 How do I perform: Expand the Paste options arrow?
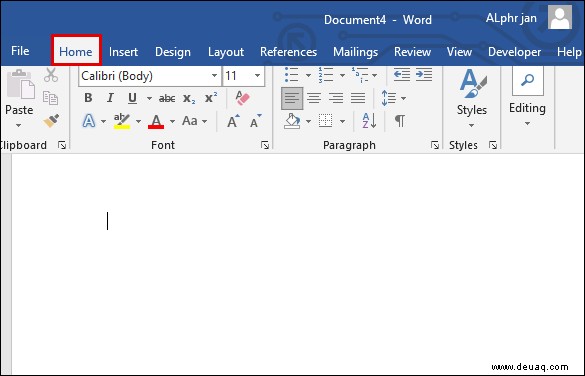click(x=19, y=126)
